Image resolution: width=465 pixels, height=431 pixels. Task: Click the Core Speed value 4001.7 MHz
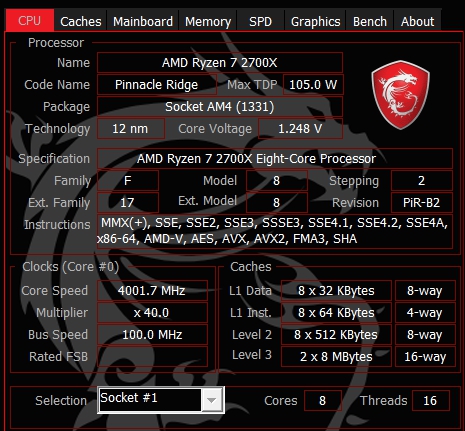coord(152,291)
